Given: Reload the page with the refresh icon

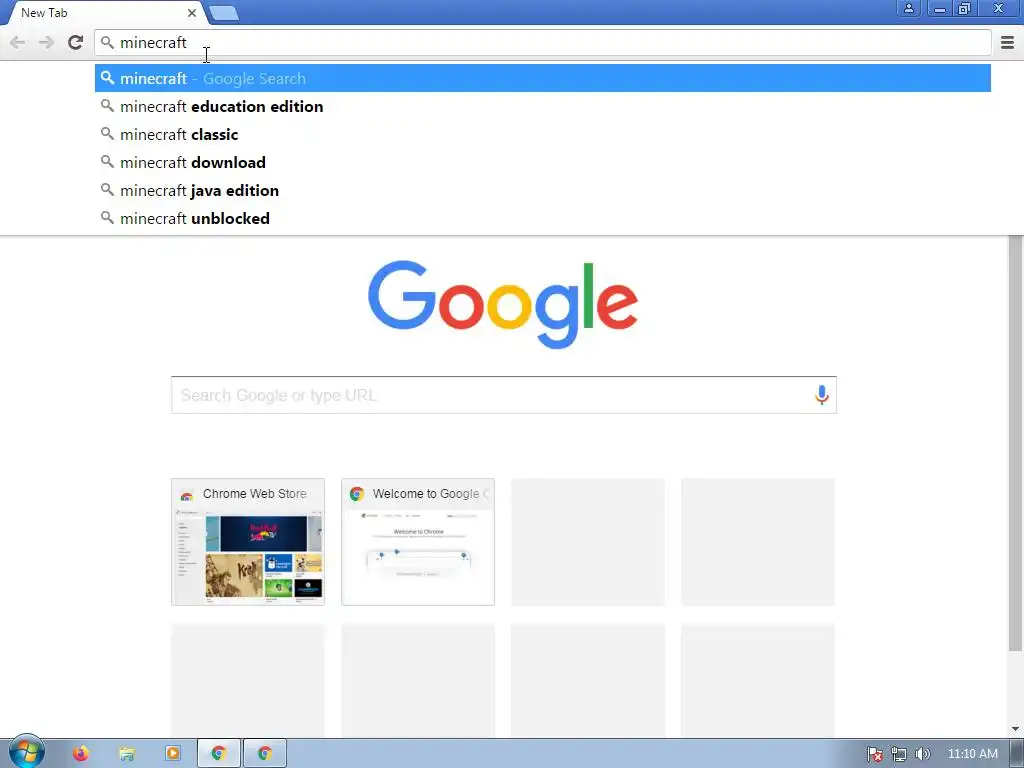Looking at the screenshot, I should [75, 42].
